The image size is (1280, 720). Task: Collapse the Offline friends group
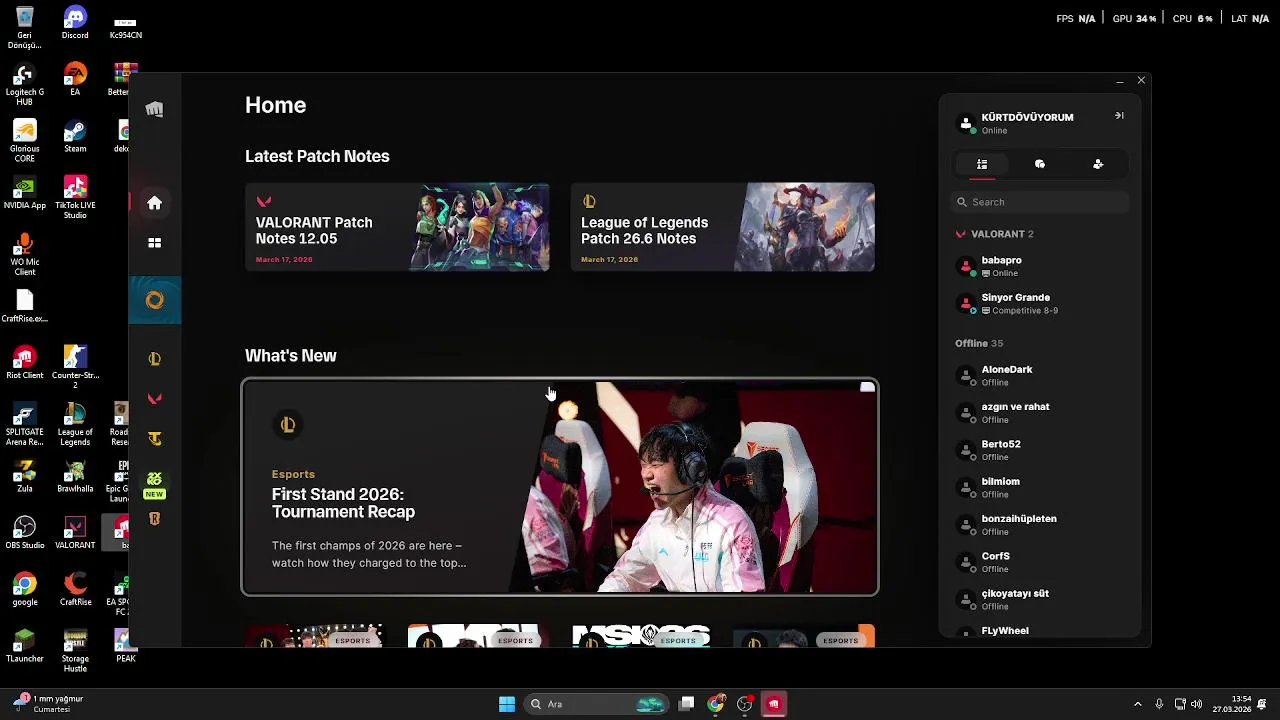pos(979,343)
